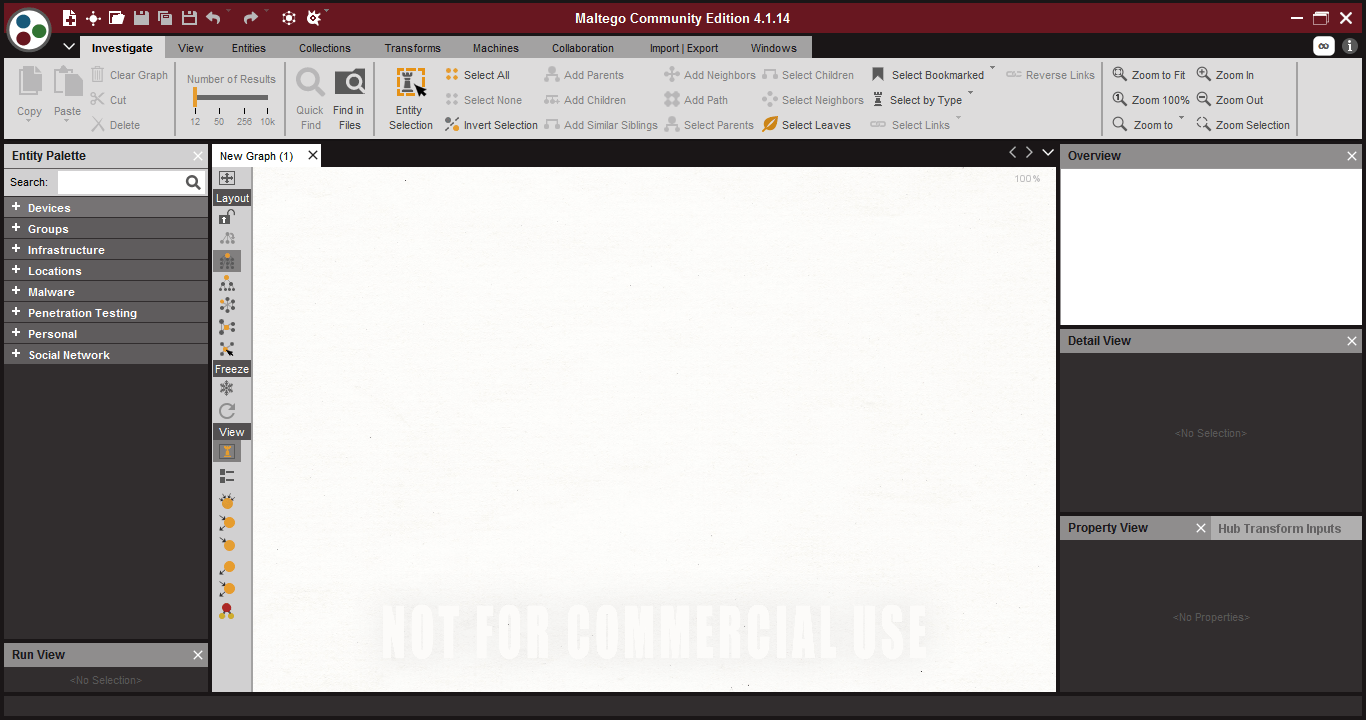Open the graph tab list dropdown
This screenshot has height=720, width=1366.
1048,152
